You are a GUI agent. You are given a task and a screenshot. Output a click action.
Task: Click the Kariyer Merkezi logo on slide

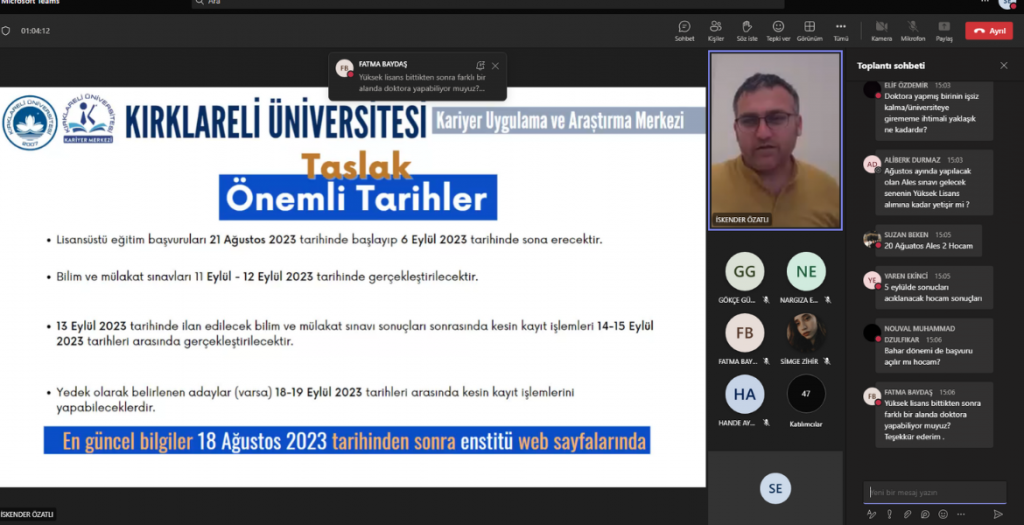[88, 119]
